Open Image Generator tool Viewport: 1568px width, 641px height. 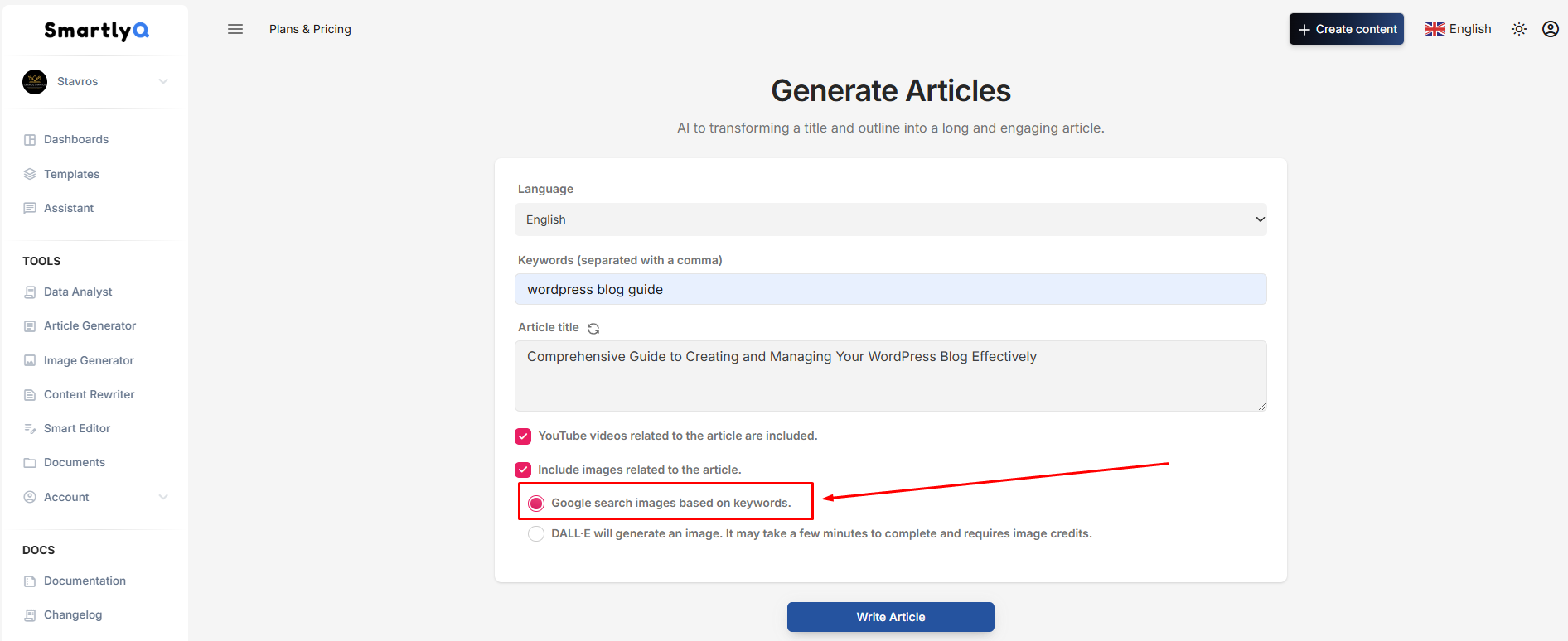[89, 360]
